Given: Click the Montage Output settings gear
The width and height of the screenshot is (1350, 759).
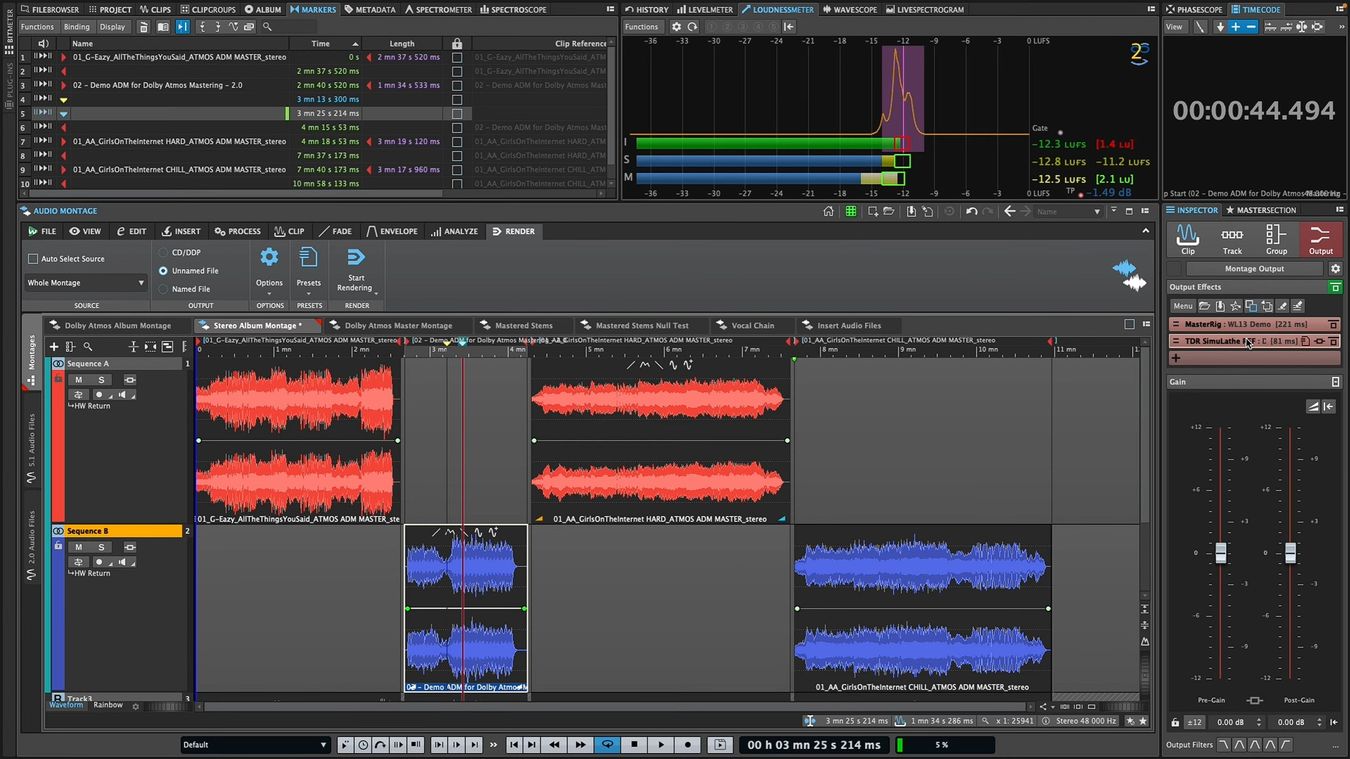Looking at the screenshot, I should 1336,268.
